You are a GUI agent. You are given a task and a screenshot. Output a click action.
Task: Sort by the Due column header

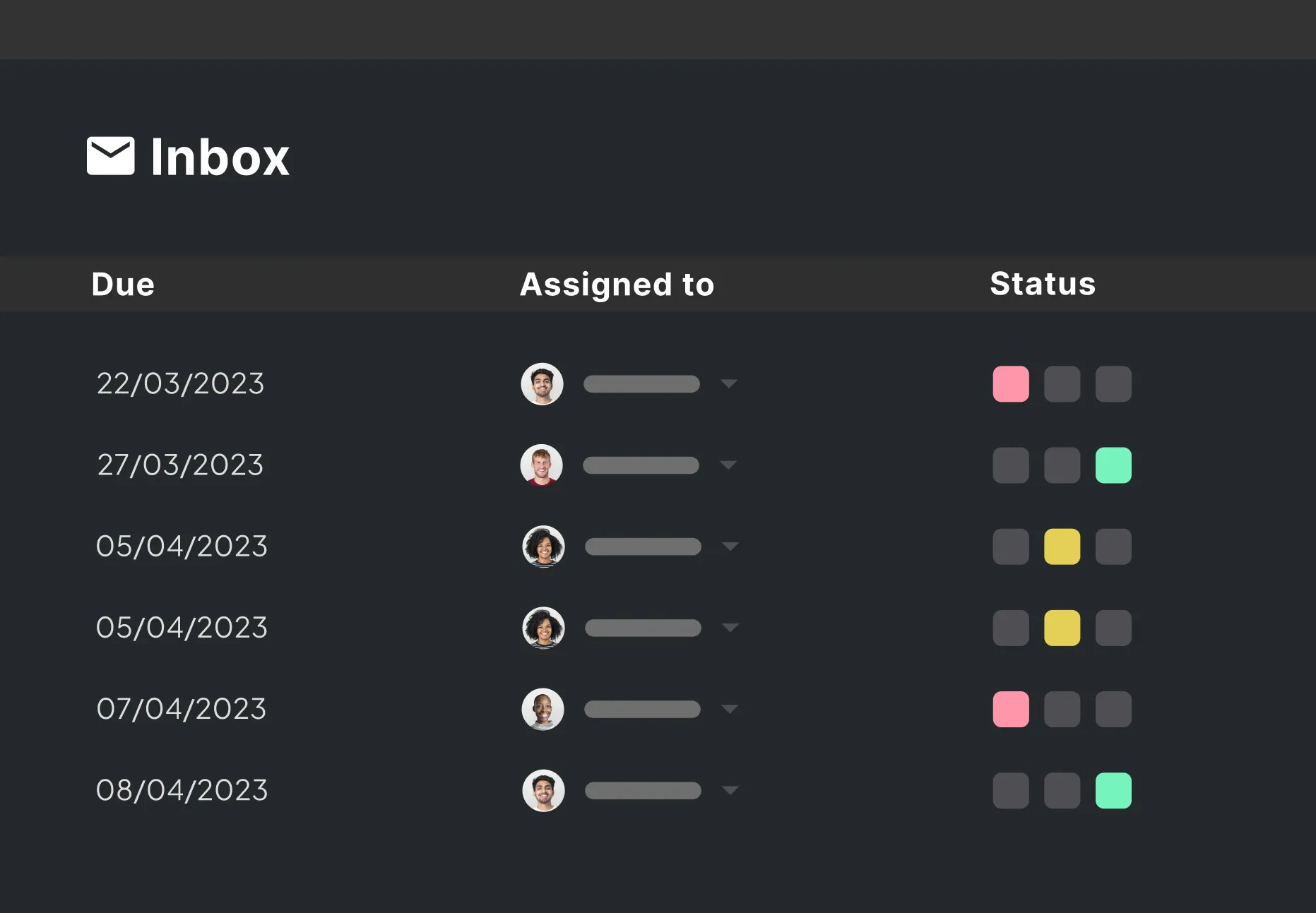pyautogui.click(x=123, y=285)
